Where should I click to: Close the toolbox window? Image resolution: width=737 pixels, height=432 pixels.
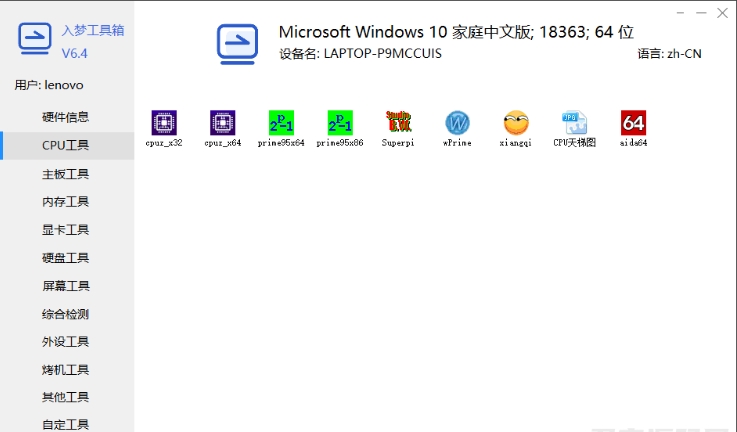[x=722, y=13]
